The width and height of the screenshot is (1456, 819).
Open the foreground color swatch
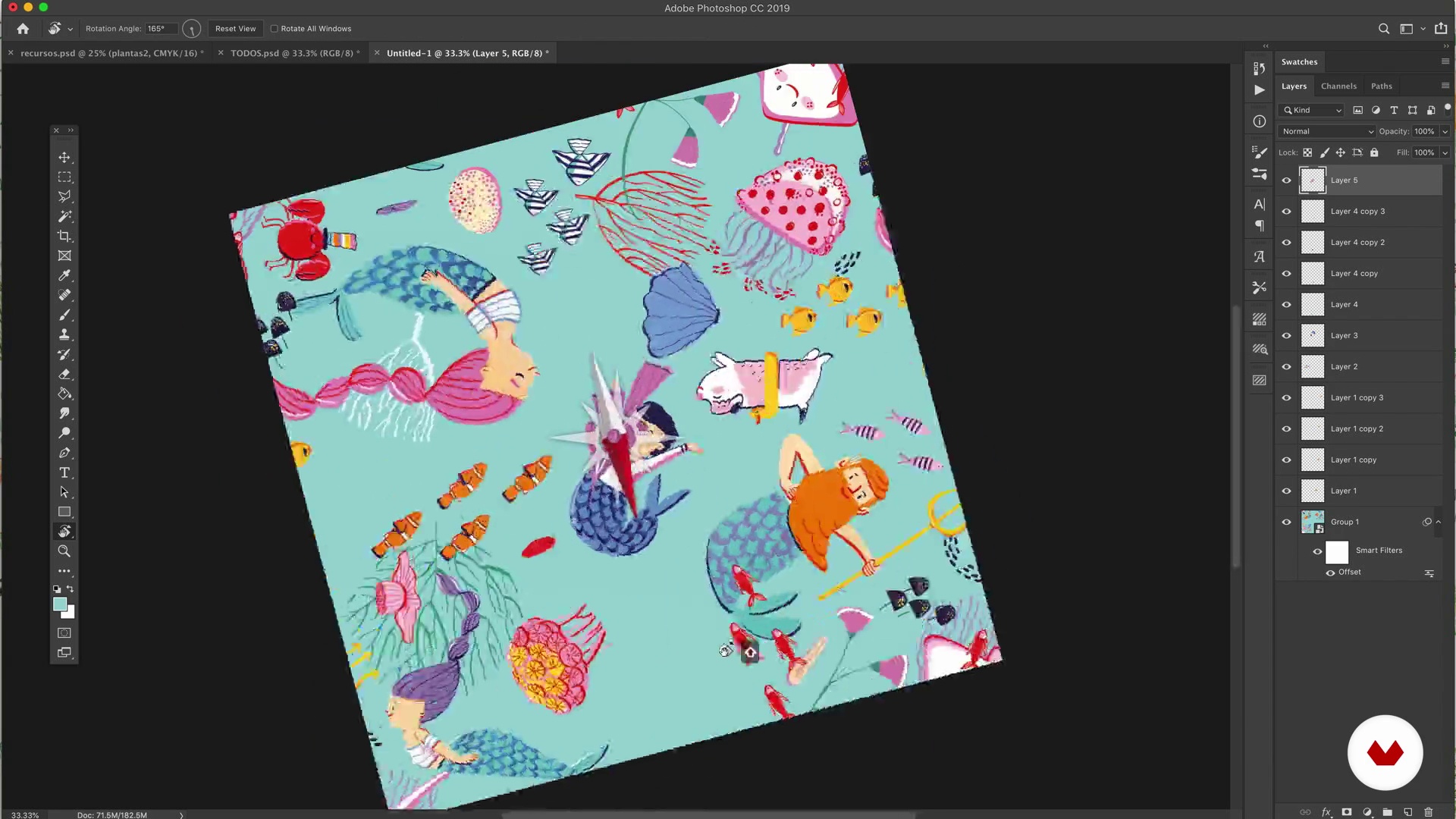tap(60, 604)
